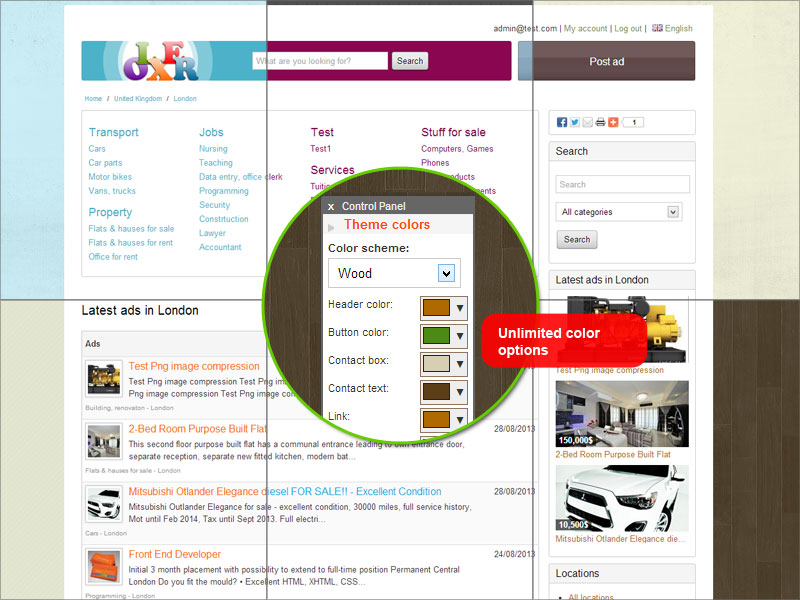Open the Nursing jobs link

[213, 148]
